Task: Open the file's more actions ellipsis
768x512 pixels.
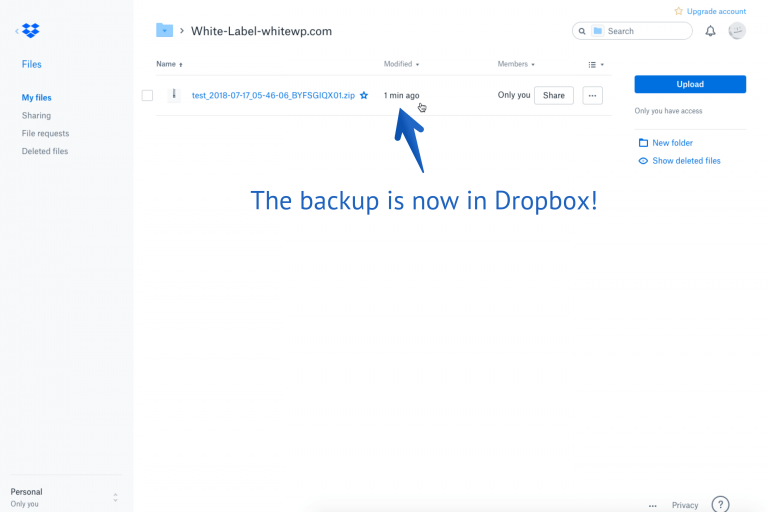Action: point(593,96)
